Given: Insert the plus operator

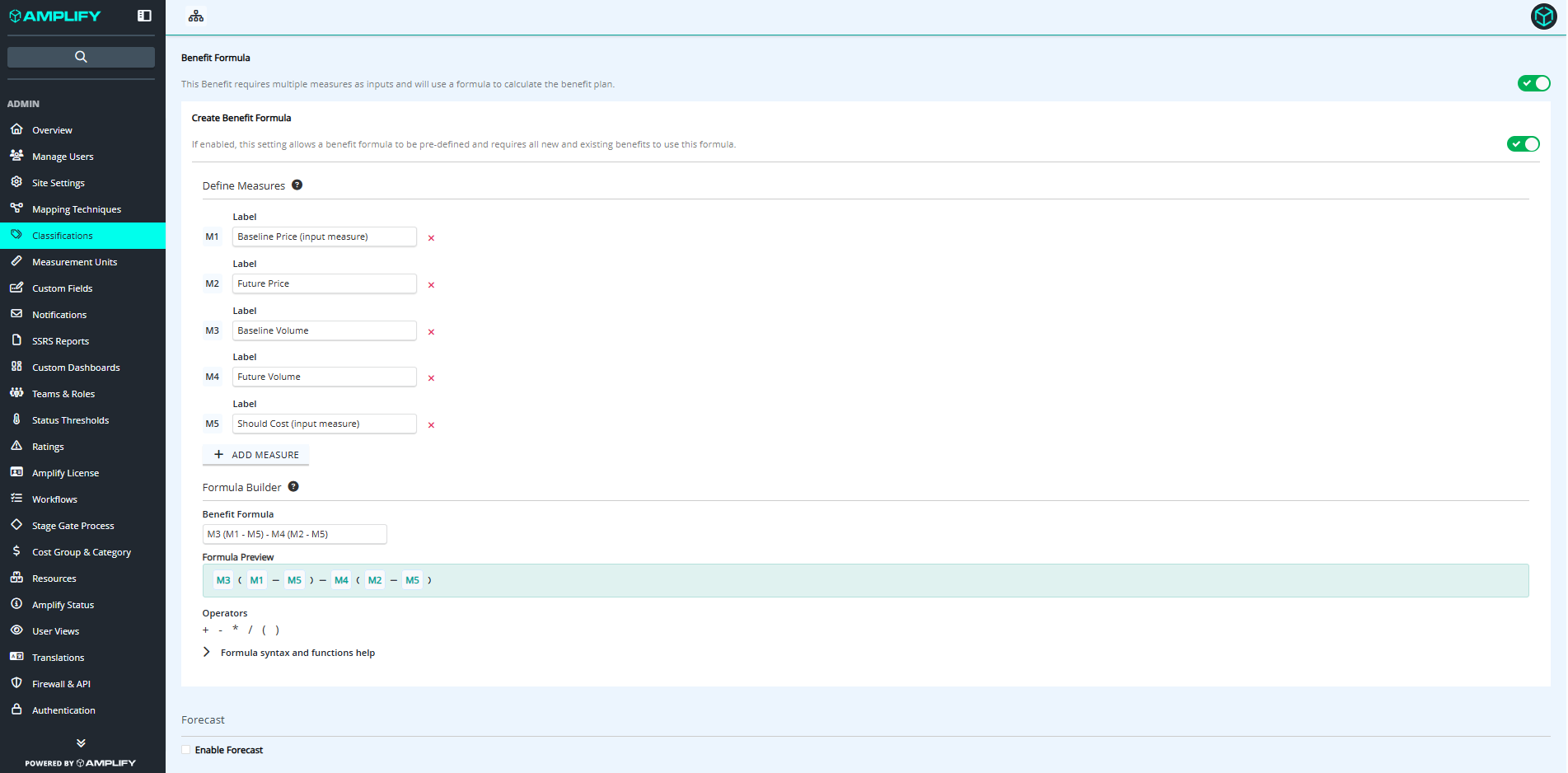Looking at the screenshot, I should pyautogui.click(x=206, y=630).
